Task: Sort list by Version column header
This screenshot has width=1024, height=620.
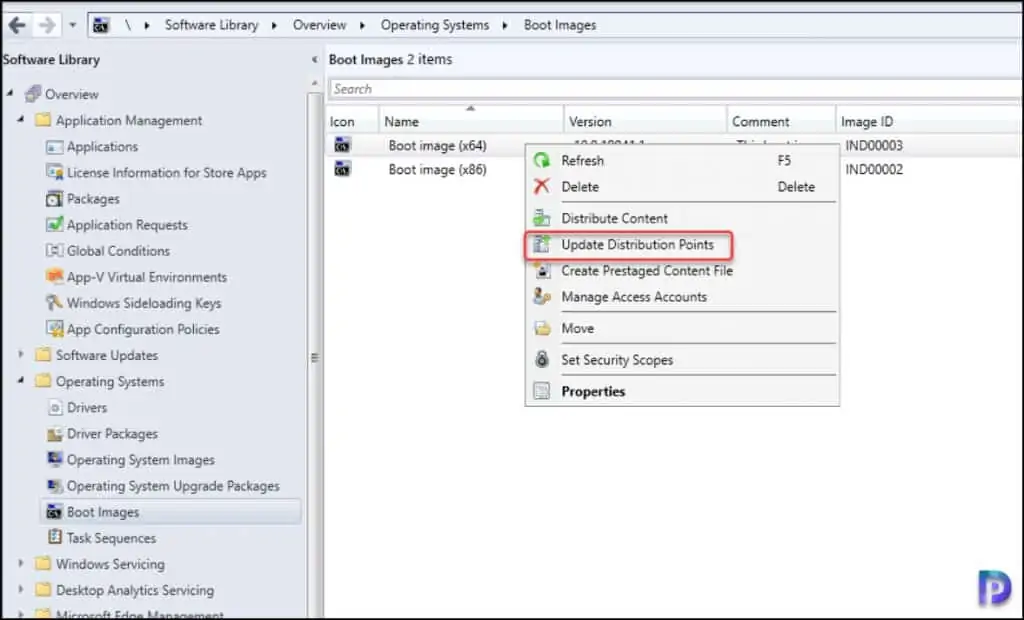Action: (x=645, y=122)
